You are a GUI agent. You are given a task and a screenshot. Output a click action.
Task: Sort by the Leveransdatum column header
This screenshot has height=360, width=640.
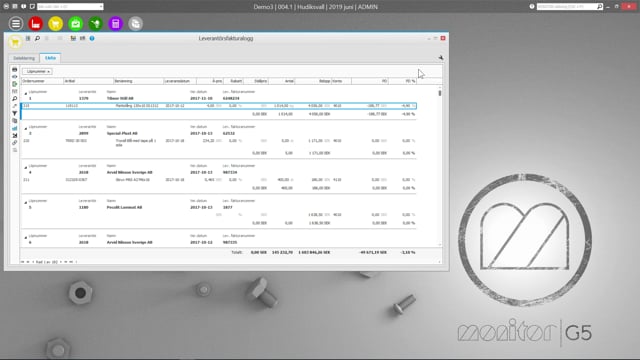[180, 81]
